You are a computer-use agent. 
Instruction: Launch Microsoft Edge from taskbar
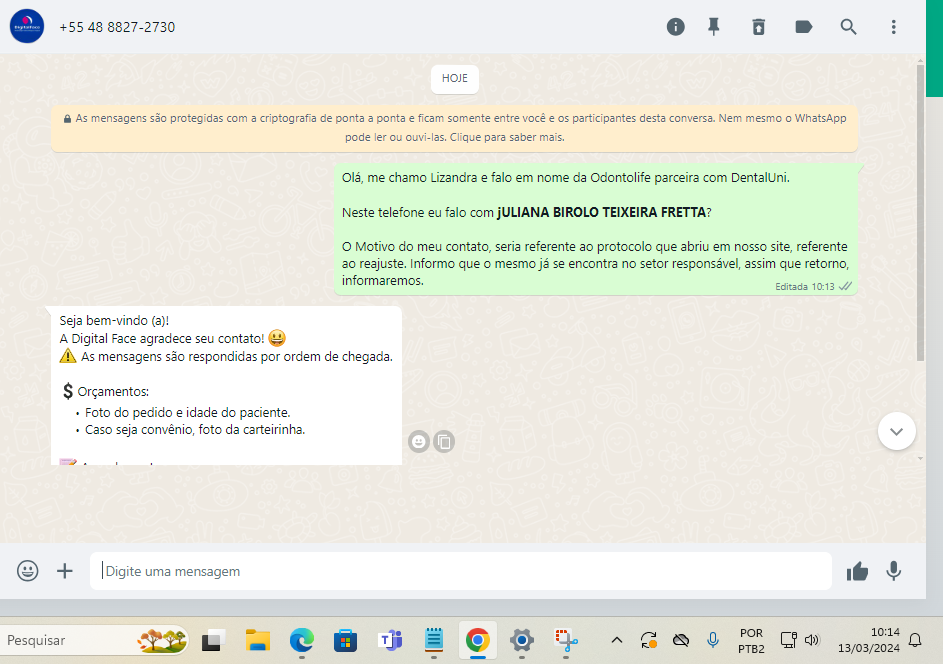tap(302, 641)
